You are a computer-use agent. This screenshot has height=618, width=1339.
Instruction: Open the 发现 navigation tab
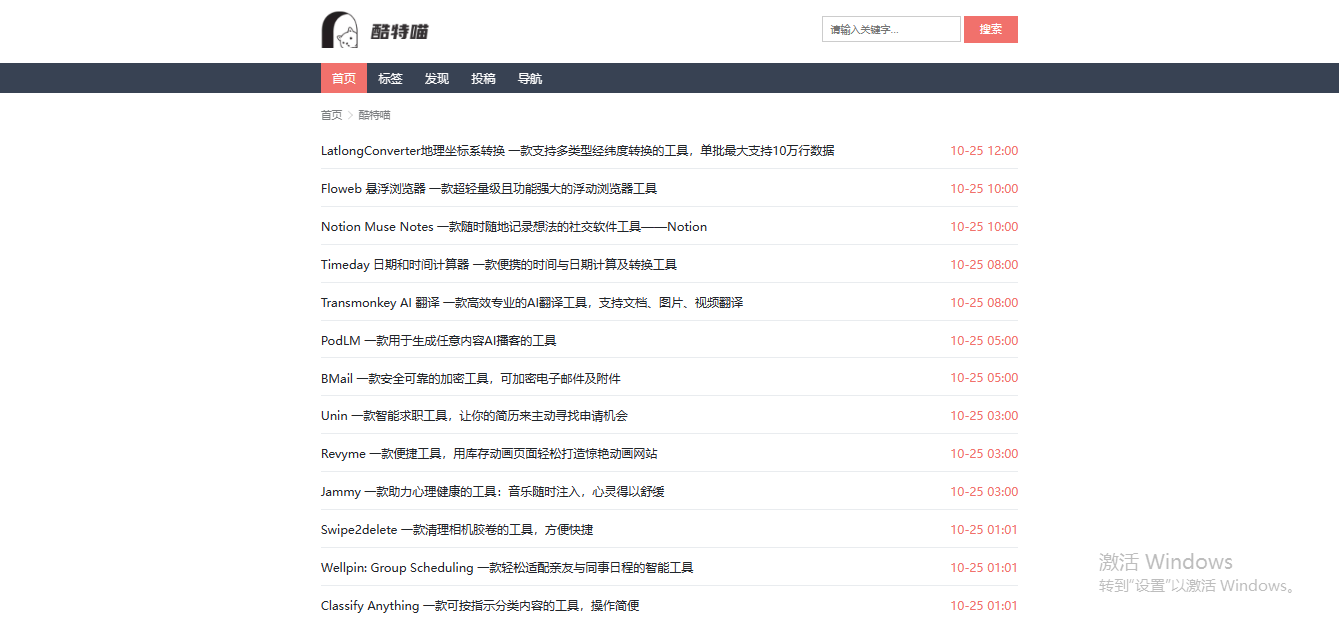437,78
